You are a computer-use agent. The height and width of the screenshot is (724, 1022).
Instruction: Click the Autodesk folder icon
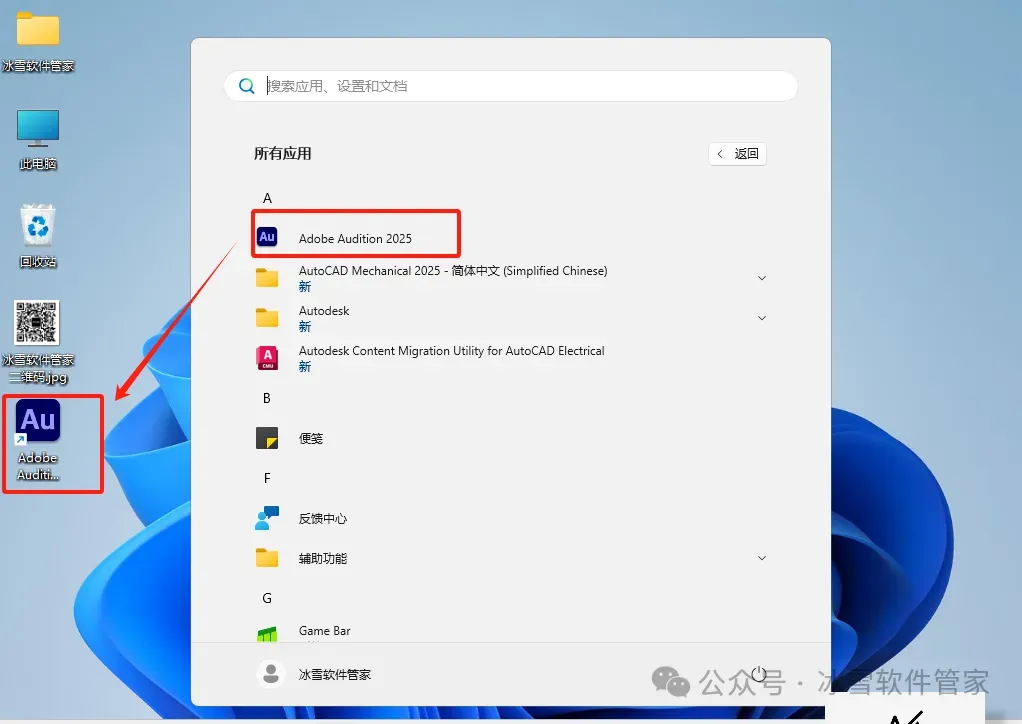pos(267,318)
